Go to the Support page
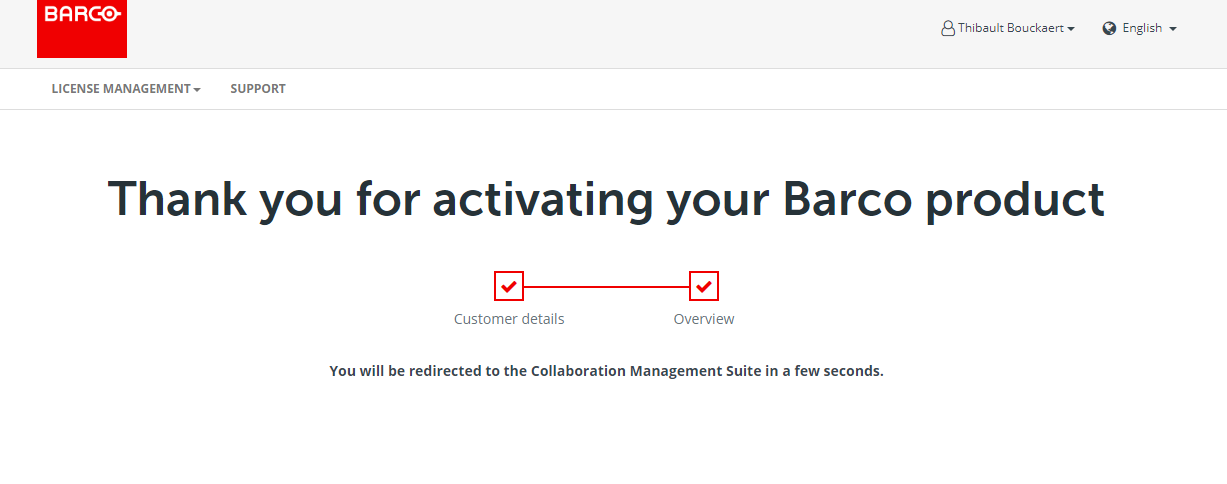1227x484 pixels. 258,89
